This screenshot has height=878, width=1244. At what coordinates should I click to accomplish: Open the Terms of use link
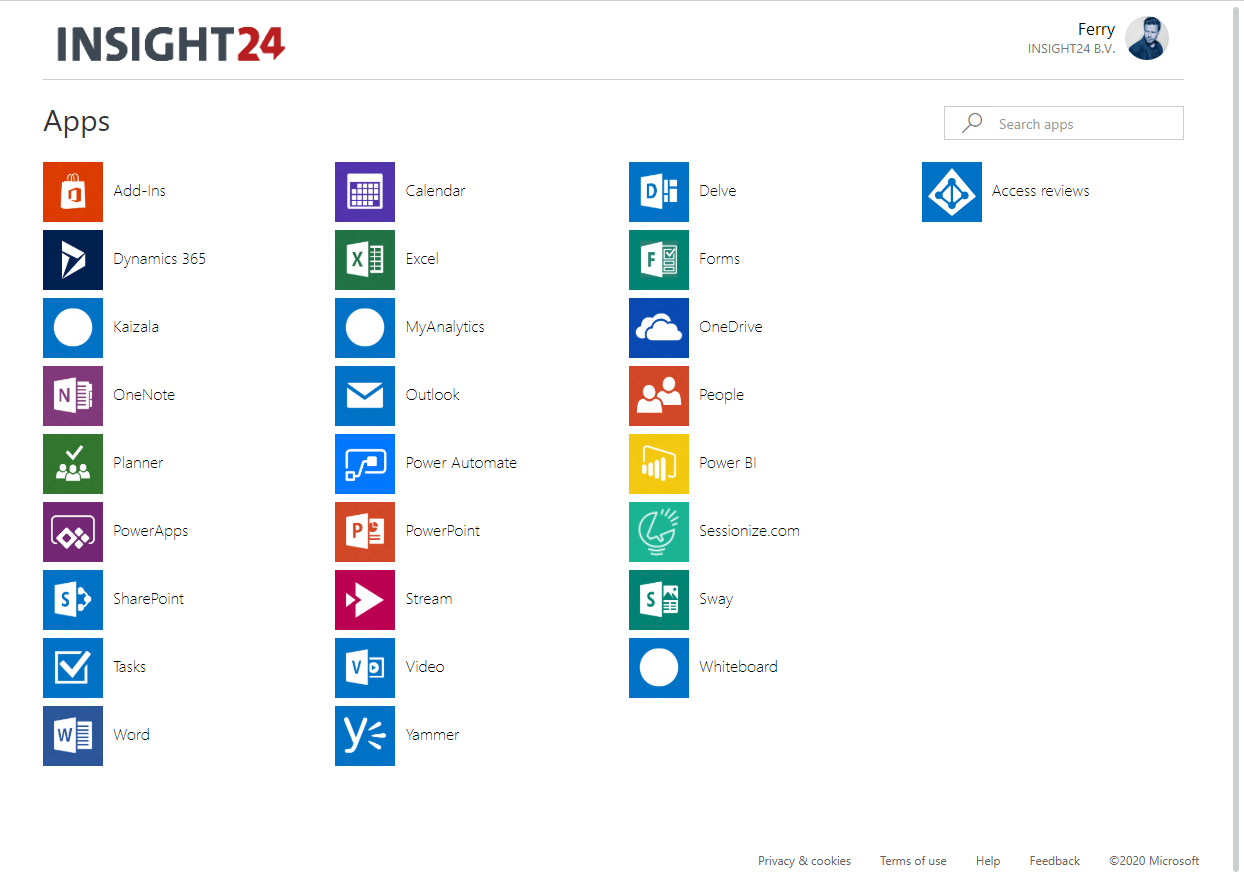pyautogui.click(x=913, y=861)
